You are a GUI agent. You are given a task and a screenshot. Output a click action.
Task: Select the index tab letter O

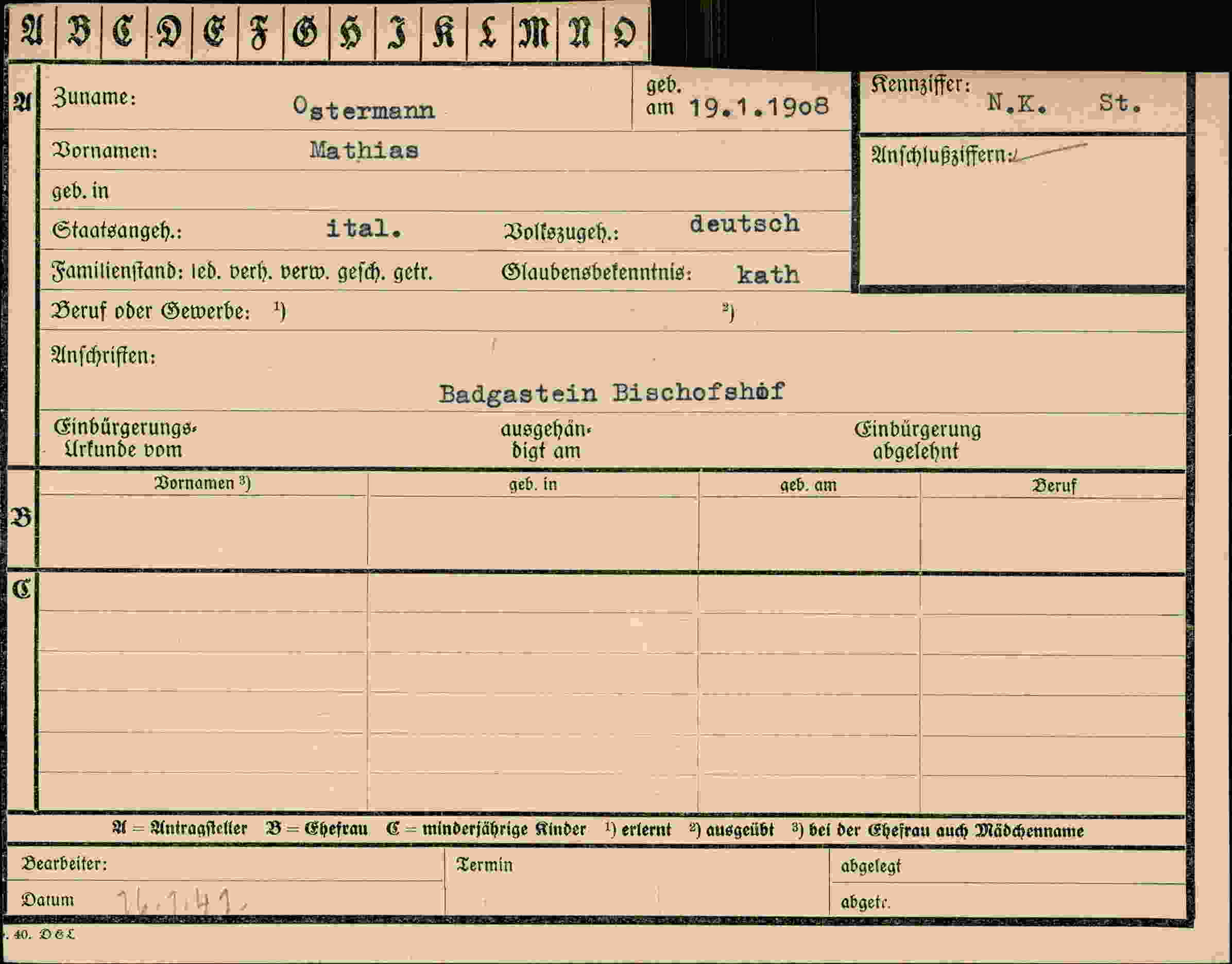[625, 31]
